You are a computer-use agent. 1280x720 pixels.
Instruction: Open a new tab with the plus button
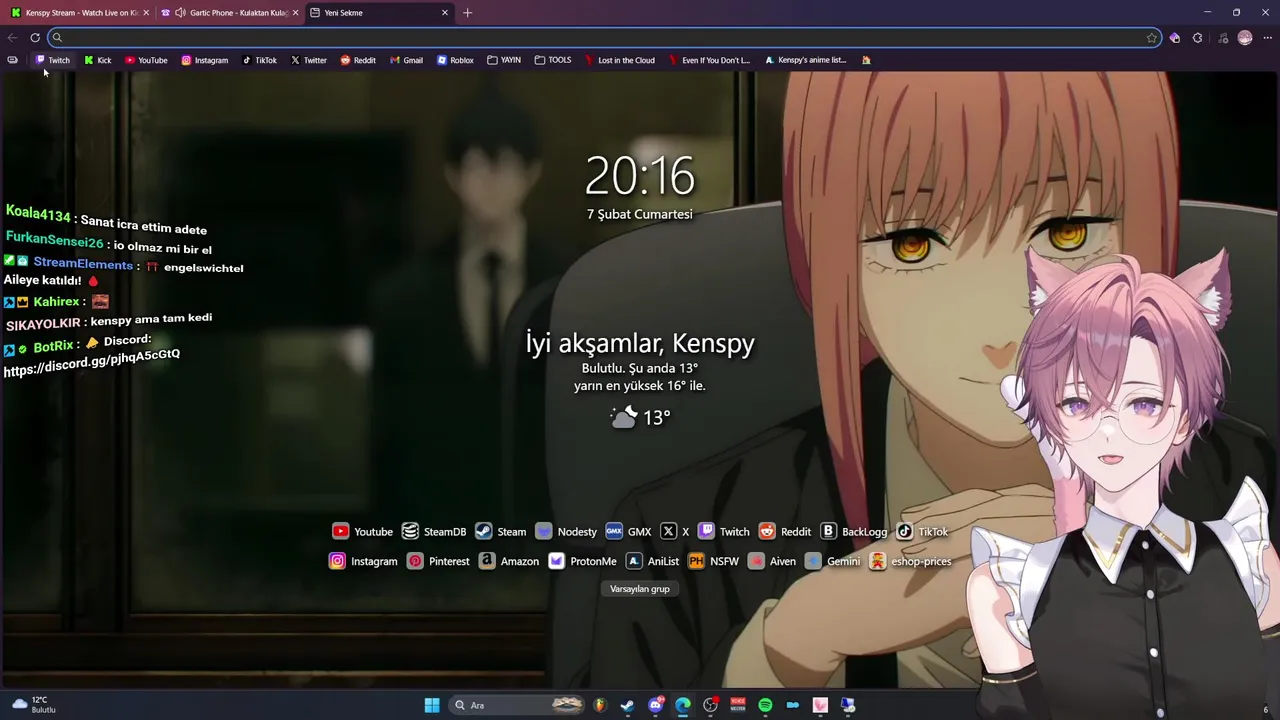(467, 13)
